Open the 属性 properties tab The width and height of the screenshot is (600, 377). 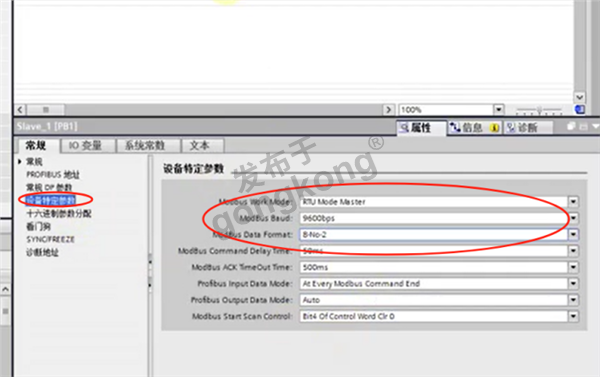coord(421,127)
